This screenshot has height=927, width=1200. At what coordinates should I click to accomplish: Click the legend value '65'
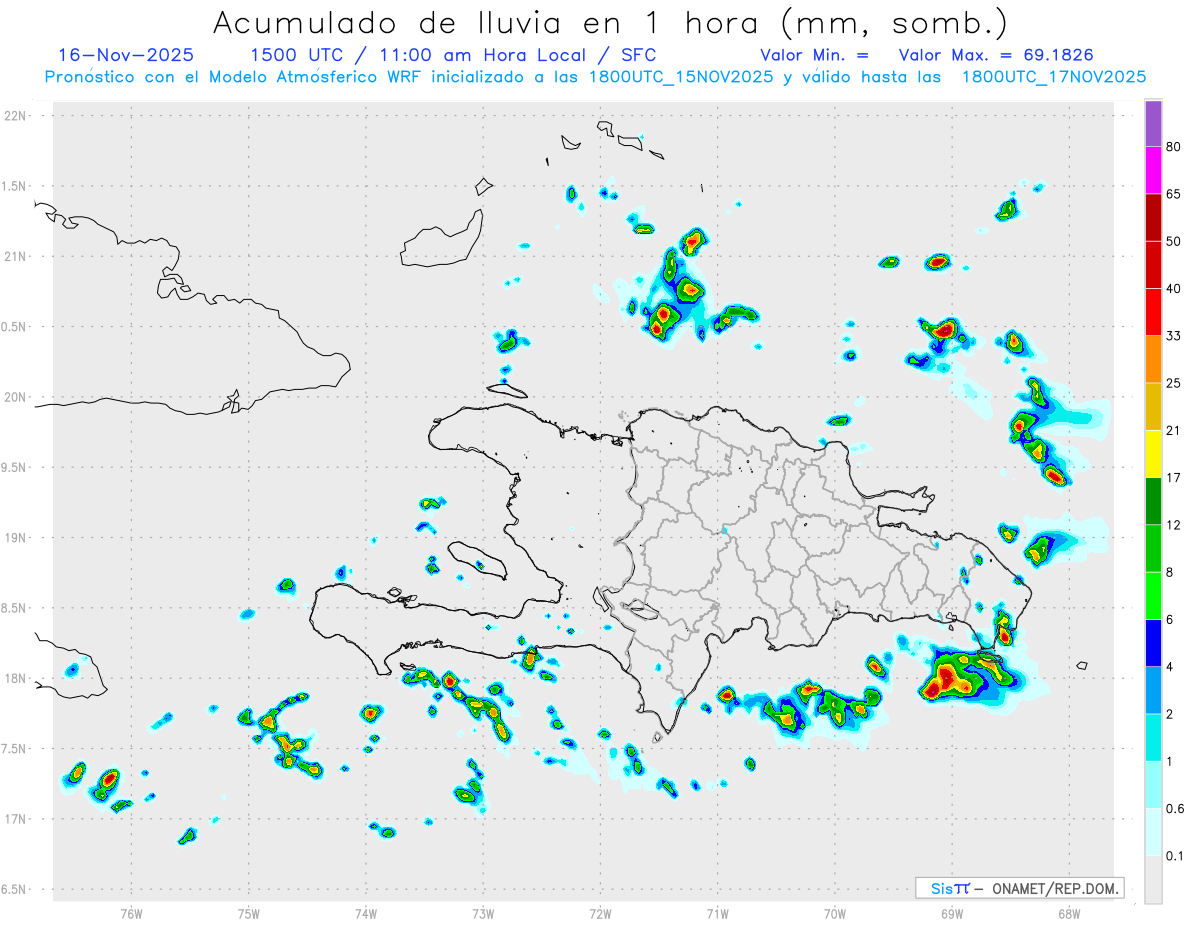pyautogui.click(x=1174, y=194)
